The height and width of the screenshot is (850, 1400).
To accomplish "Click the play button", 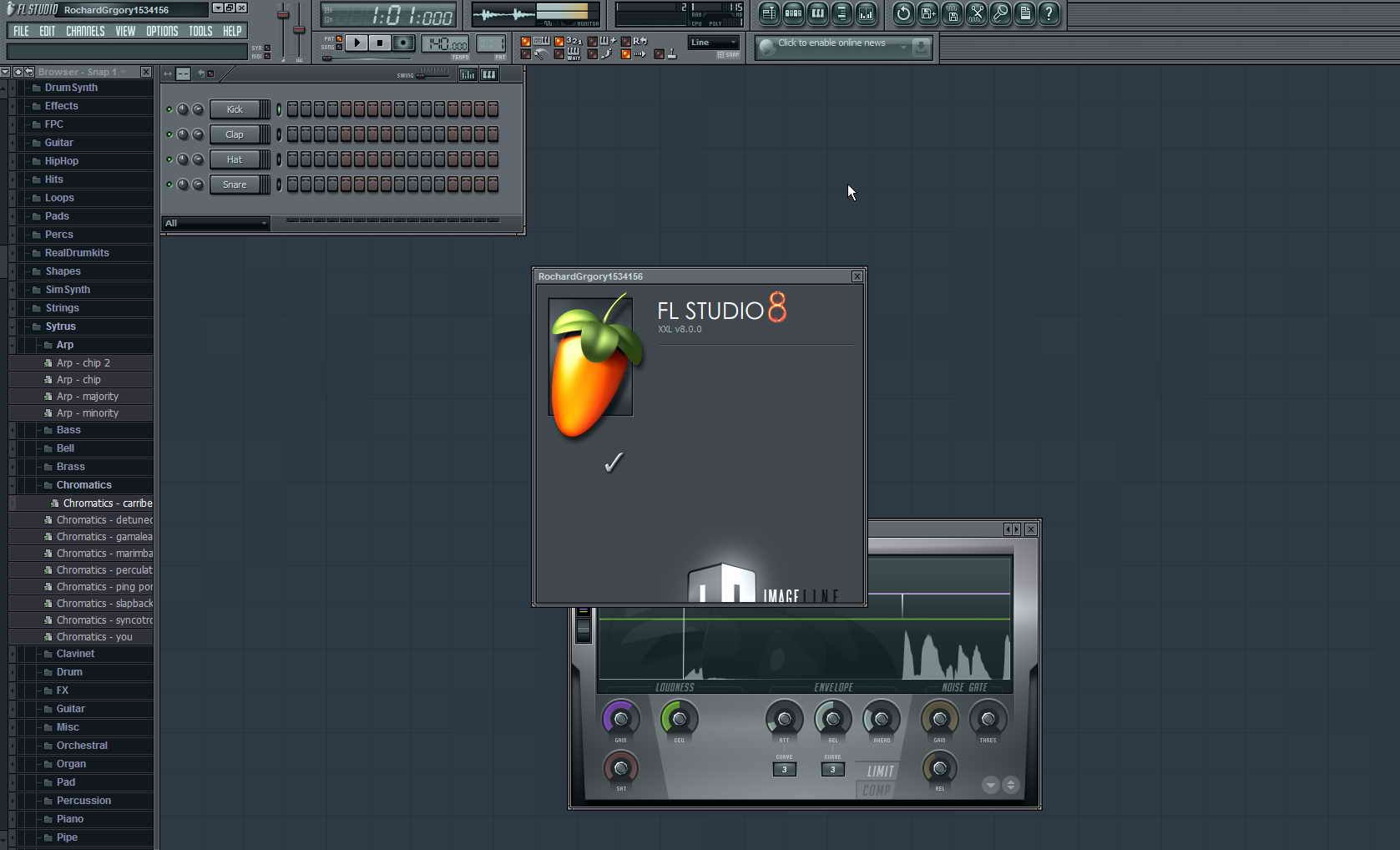I will pyautogui.click(x=356, y=43).
